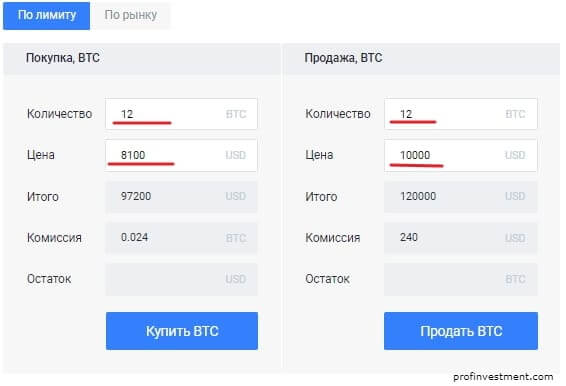Screen dimensions: 566x386
Task: Click the Продать BTC button
Action: click(x=461, y=331)
